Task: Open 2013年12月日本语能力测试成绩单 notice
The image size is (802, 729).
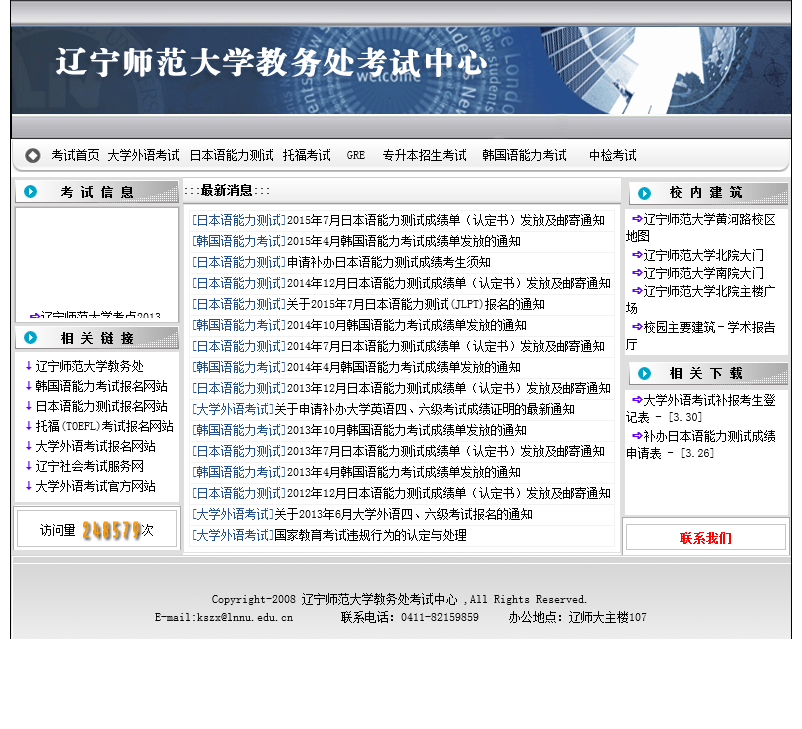Action: click(x=449, y=388)
